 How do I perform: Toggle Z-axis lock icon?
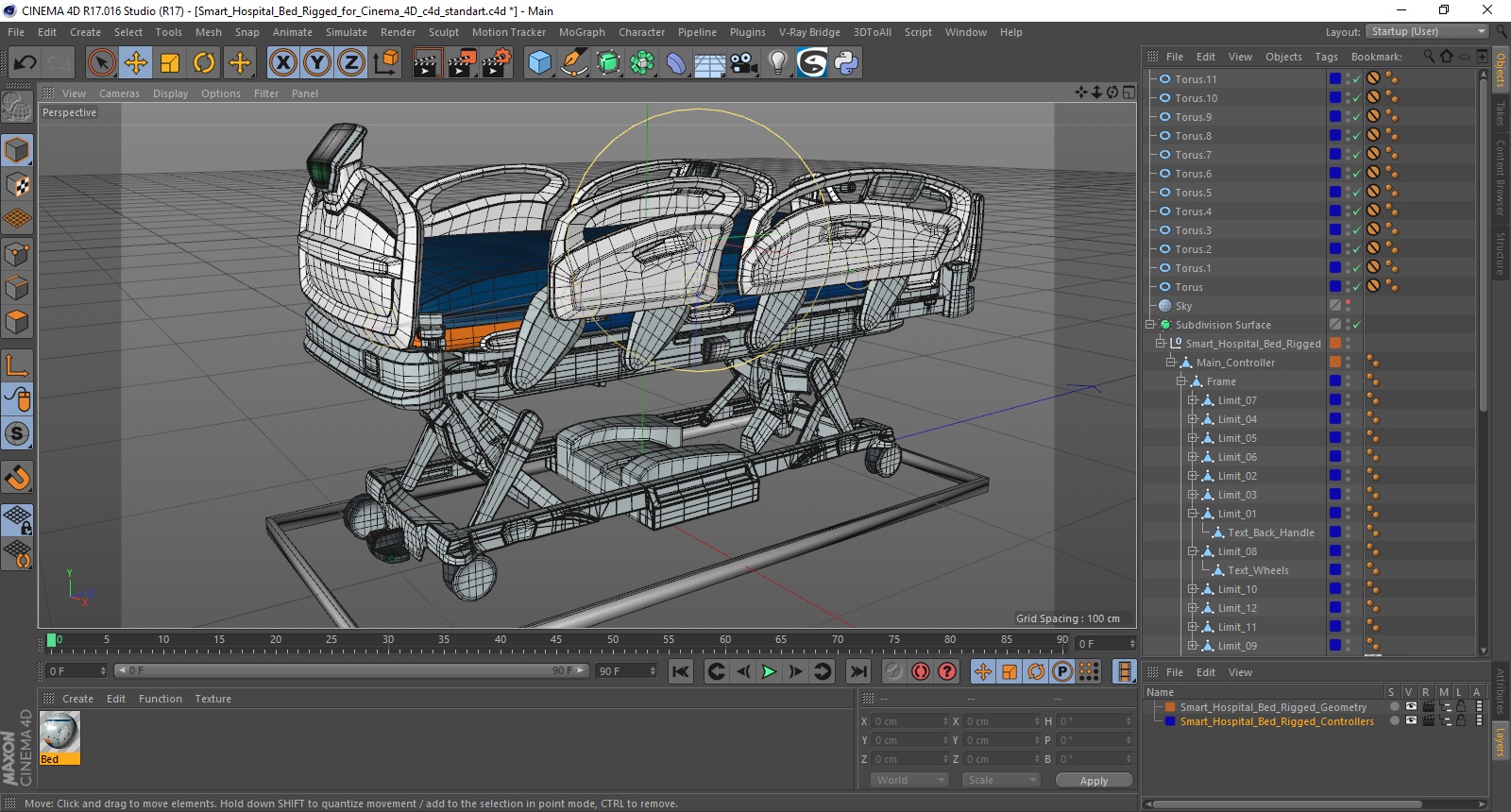point(351,63)
